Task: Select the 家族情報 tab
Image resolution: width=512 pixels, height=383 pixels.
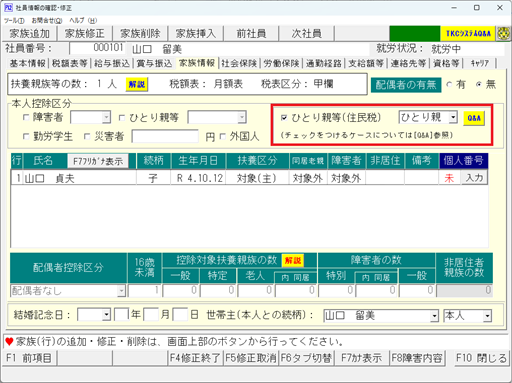Action: pos(197,63)
